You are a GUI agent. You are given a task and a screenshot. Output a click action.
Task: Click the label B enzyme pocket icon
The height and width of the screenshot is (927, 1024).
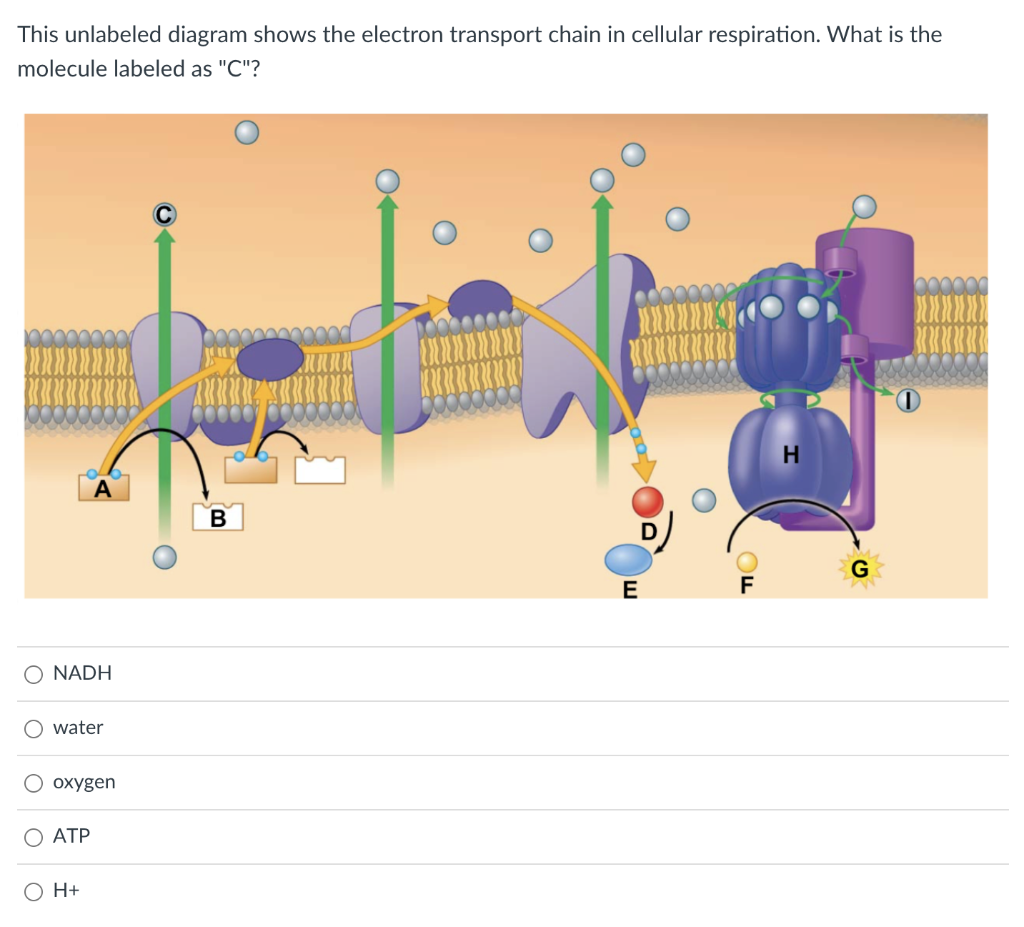point(218,517)
